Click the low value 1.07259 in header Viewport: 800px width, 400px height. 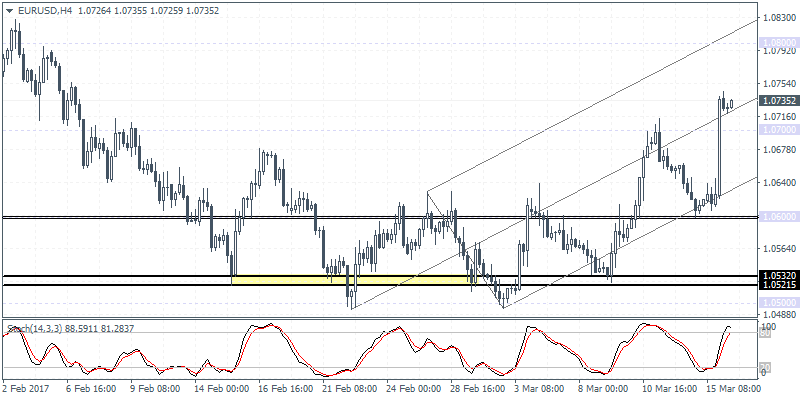(x=166, y=11)
